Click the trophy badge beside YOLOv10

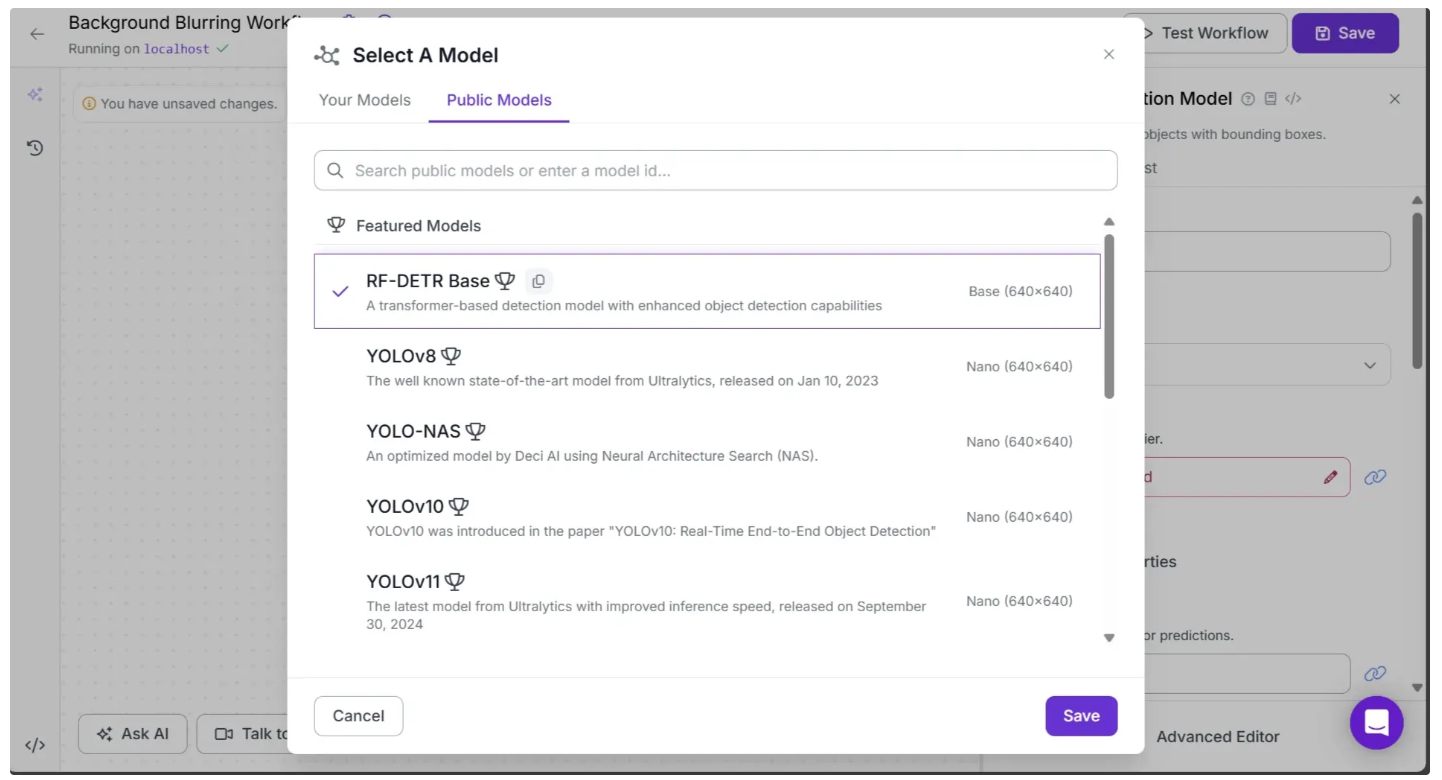coord(458,506)
